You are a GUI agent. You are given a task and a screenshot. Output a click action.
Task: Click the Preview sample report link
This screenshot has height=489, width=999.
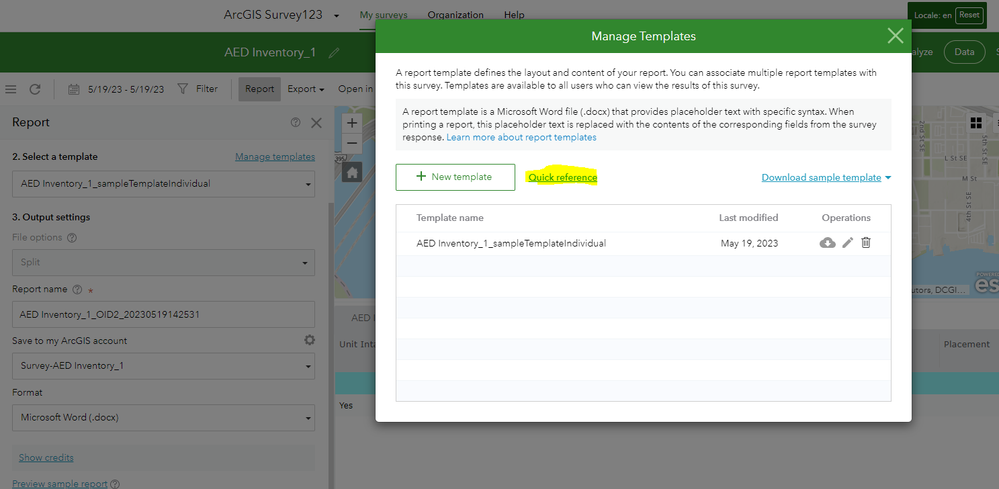(x=59, y=484)
